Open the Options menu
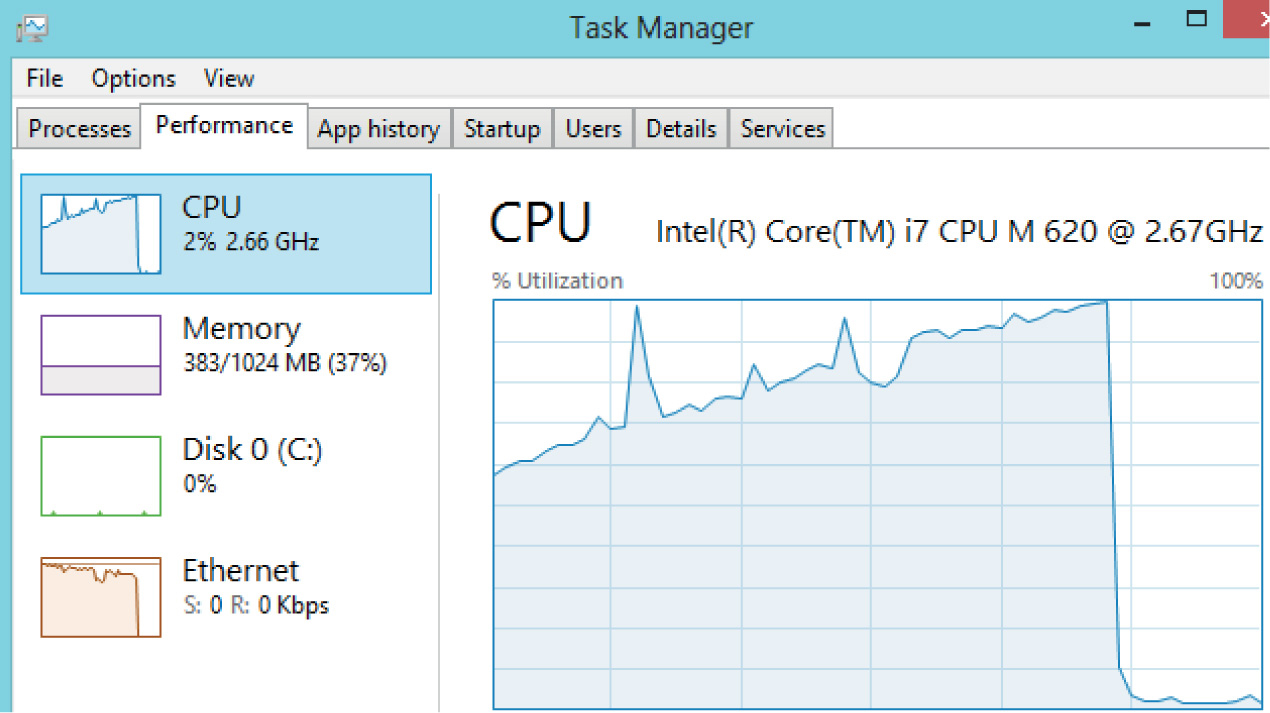The image size is (1270, 713). pos(133,79)
